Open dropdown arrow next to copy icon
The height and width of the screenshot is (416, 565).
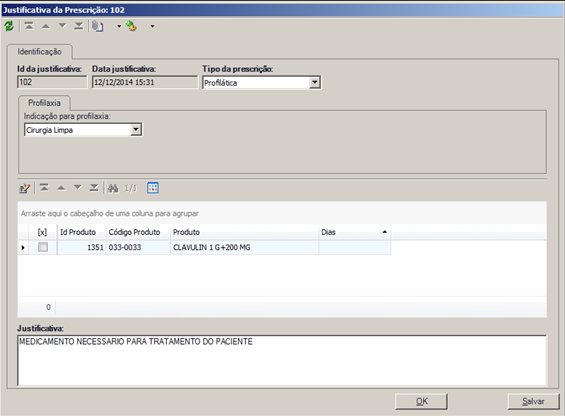click(x=119, y=26)
